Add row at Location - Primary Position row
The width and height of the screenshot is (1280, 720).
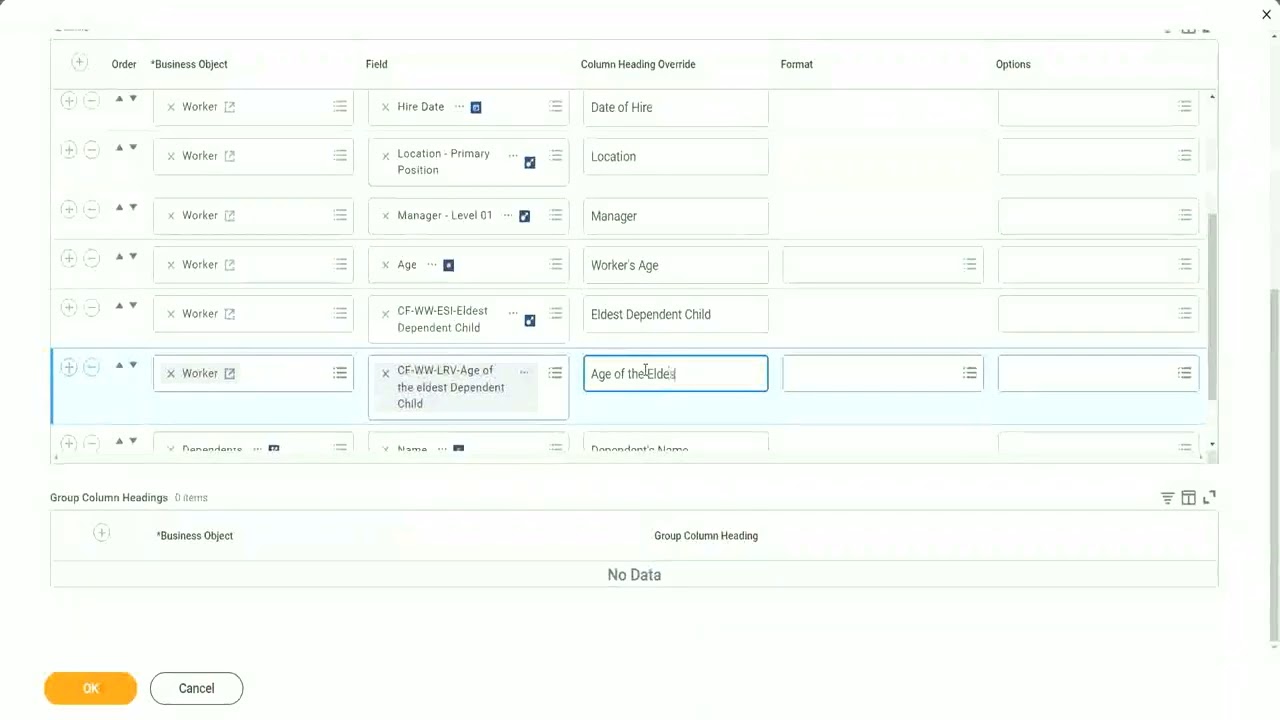click(x=68, y=150)
